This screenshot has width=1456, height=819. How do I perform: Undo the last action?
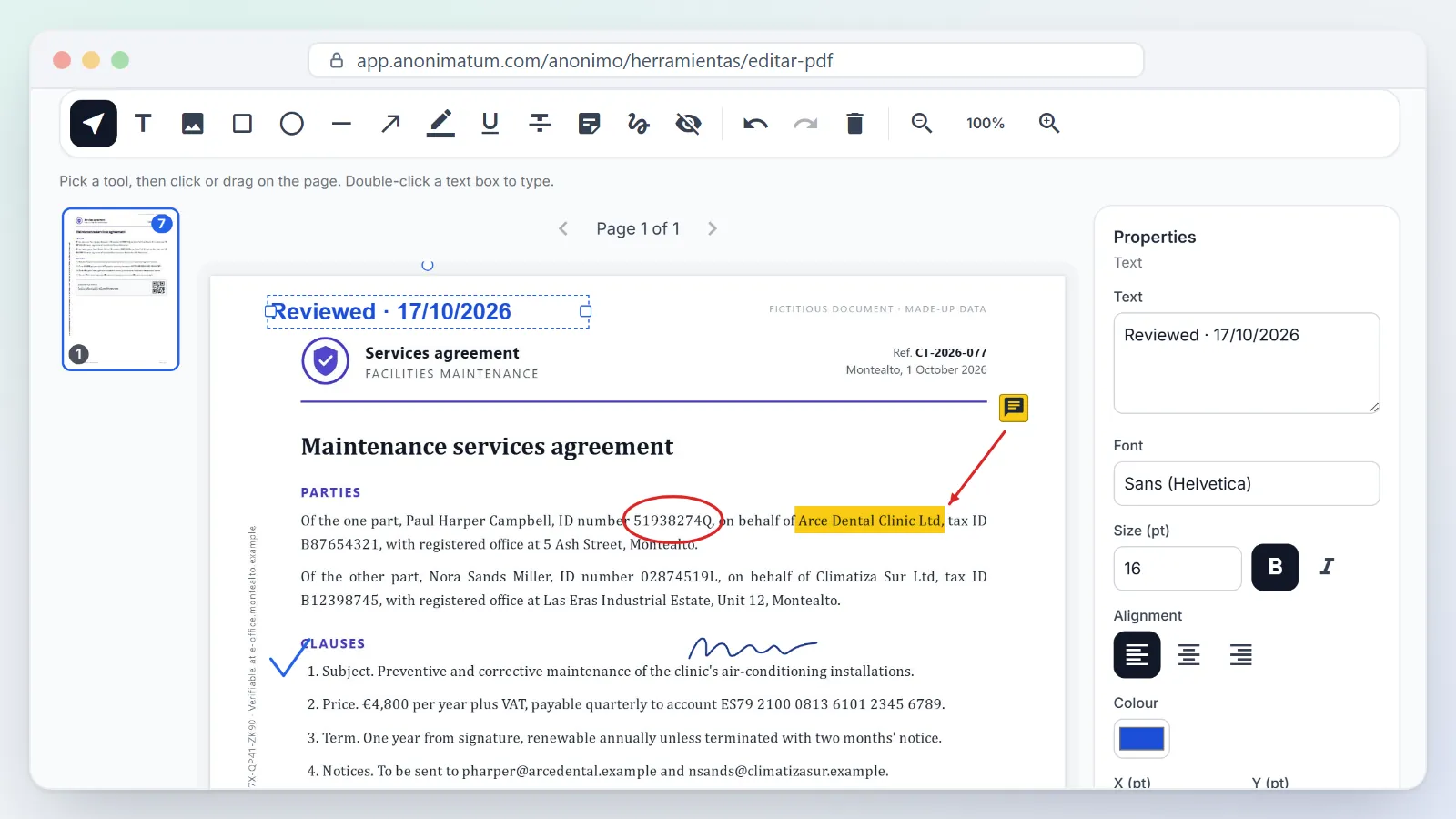(755, 124)
